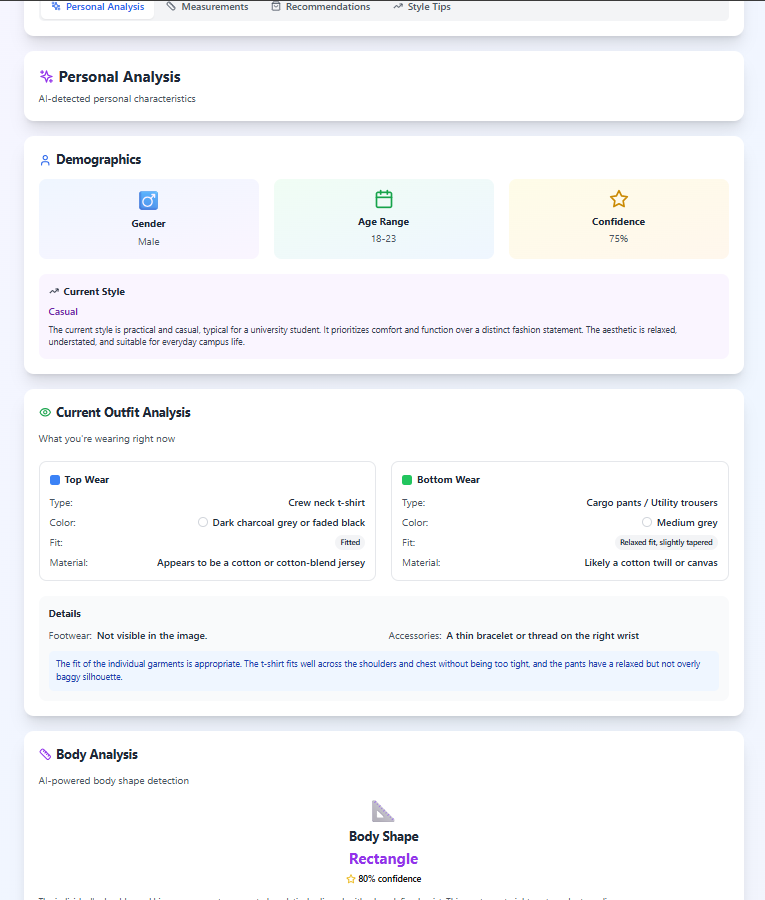This screenshot has width=765, height=900.
Task: Click the tag icon beside Body Analysis
Action: click(44, 754)
